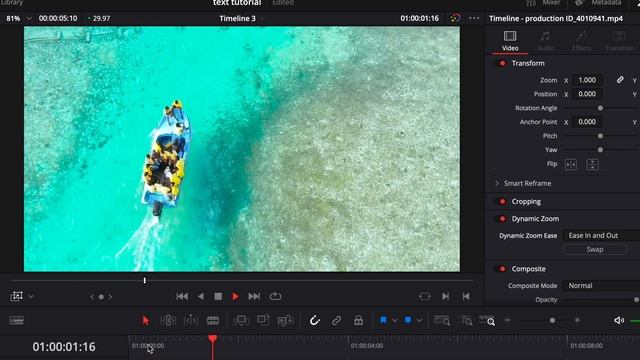Toggle the Linked Selection chain icon

pos(336,320)
